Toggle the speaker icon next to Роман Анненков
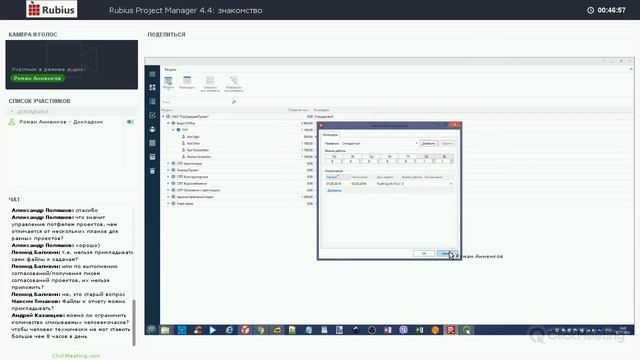 (x=130, y=122)
